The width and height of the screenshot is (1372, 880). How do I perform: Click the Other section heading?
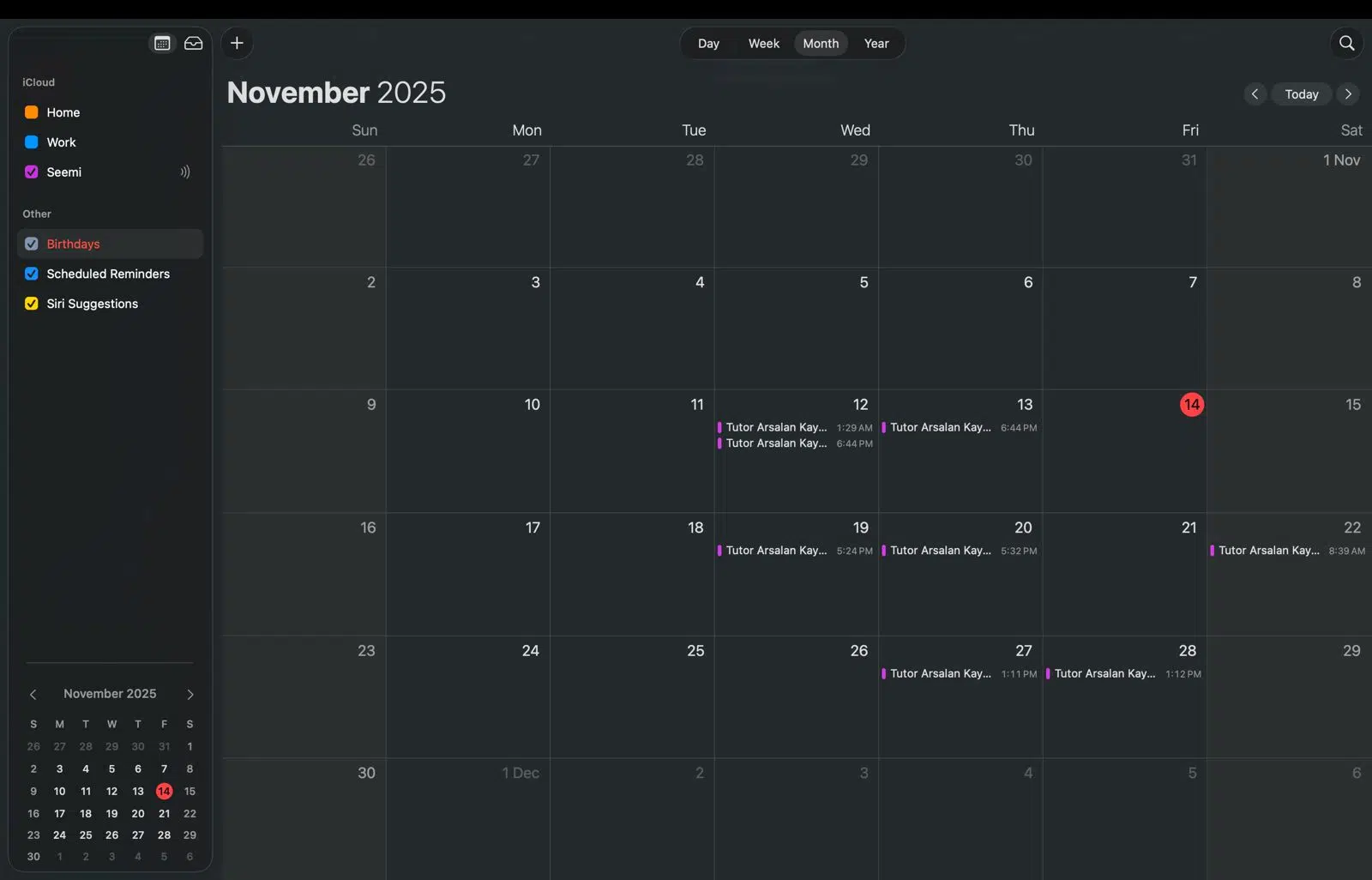37,214
